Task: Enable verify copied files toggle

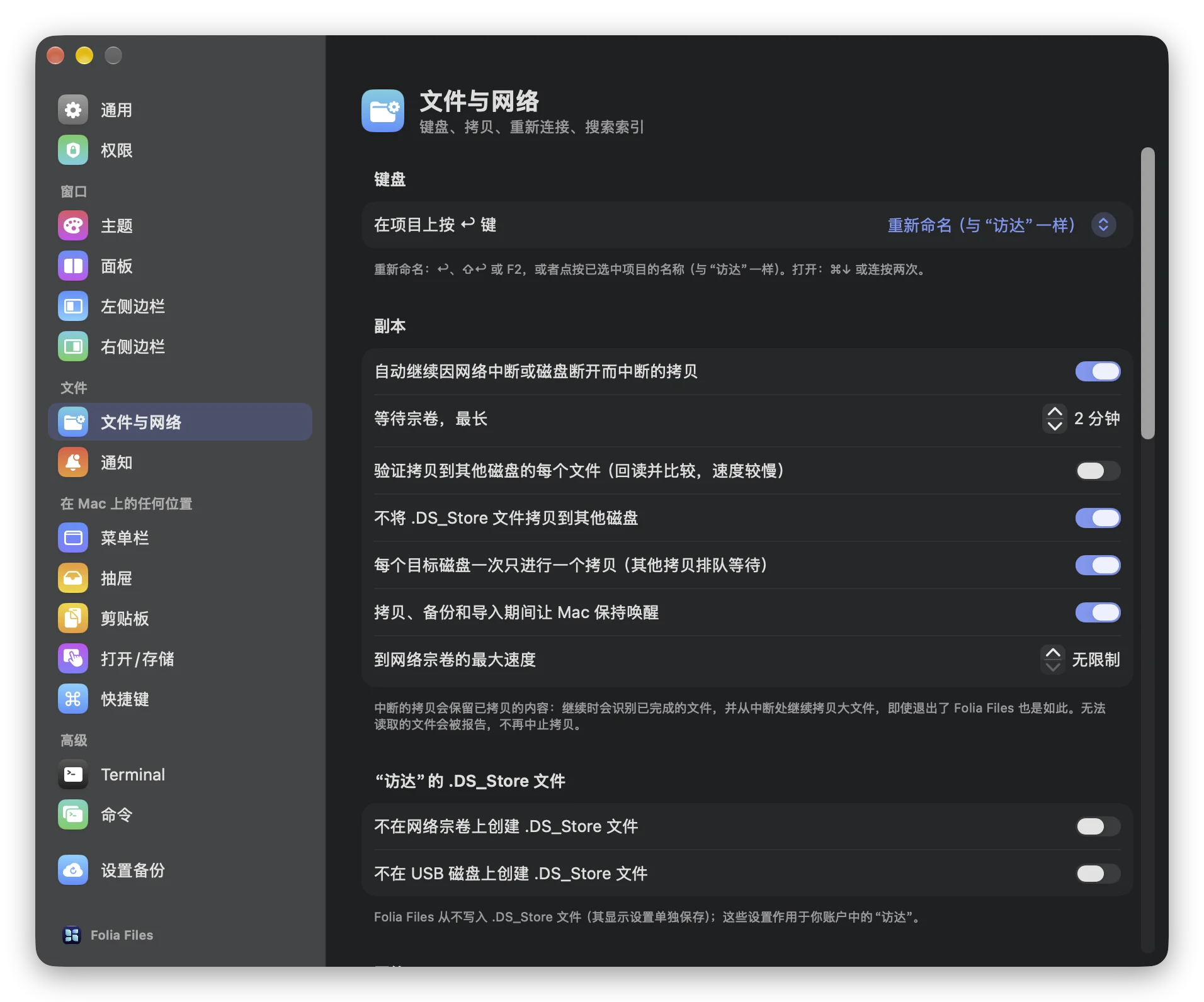Action: point(1098,471)
